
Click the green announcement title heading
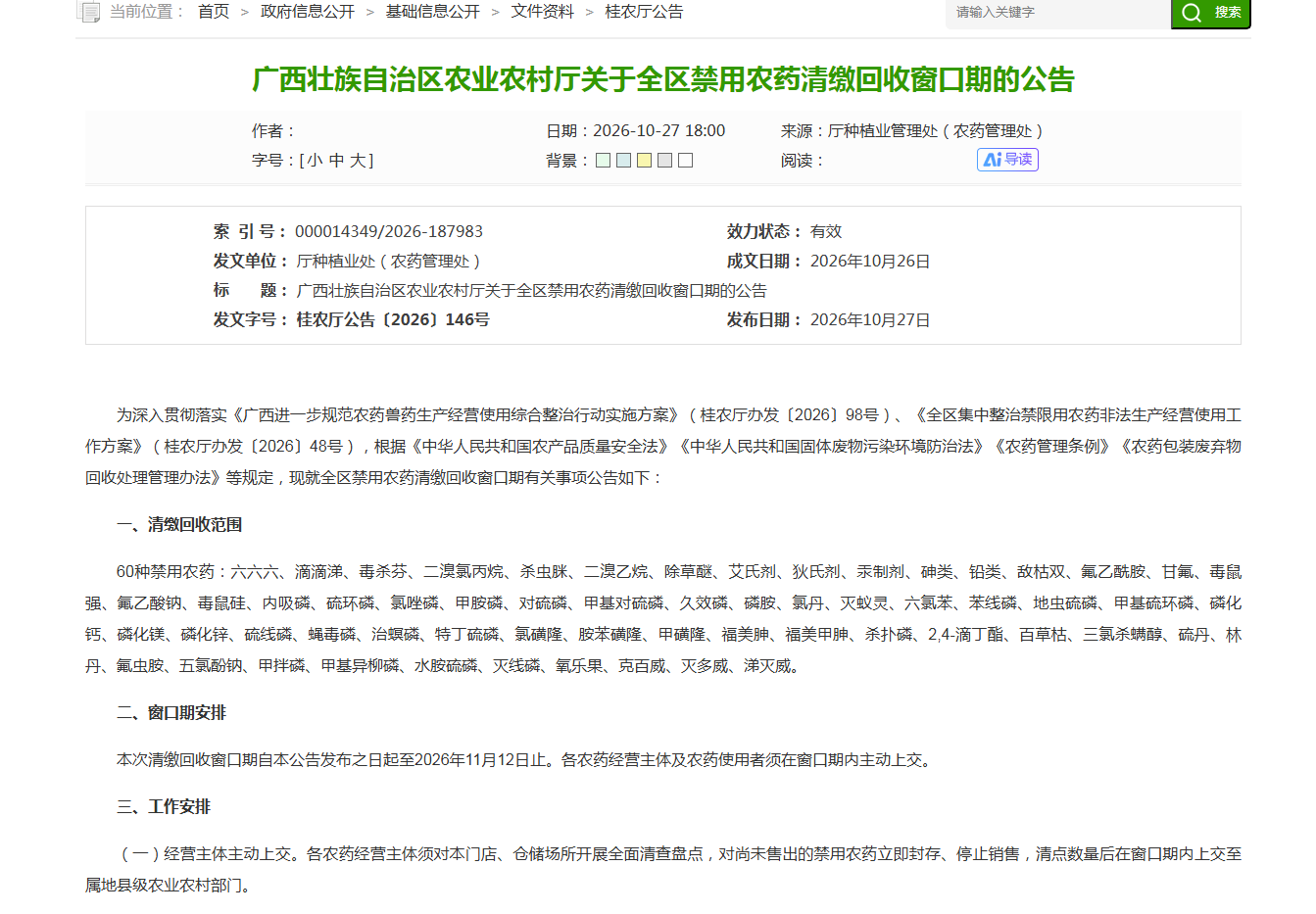coord(663,79)
